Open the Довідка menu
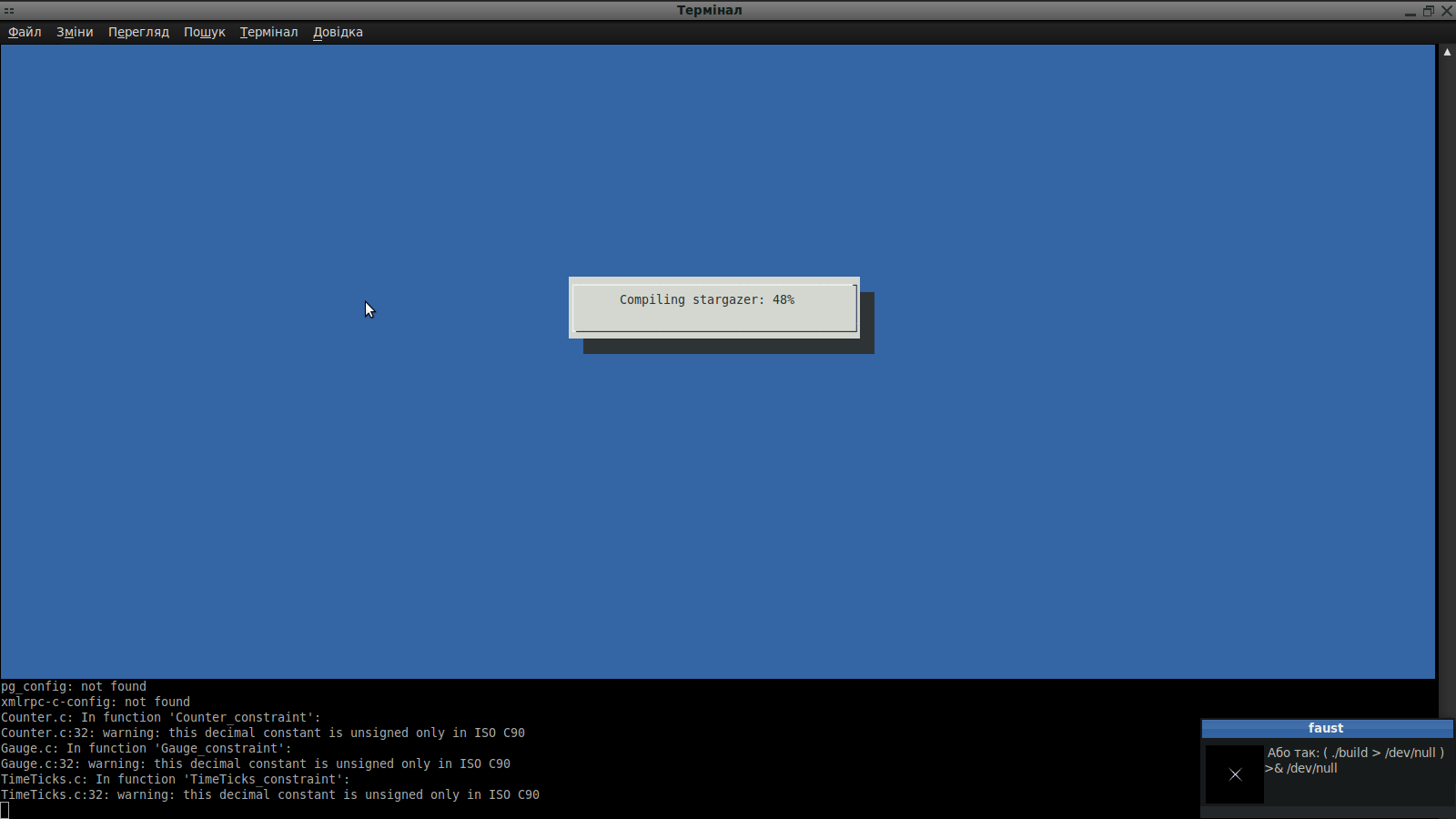This screenshot has height=819, width=1456. coord(338,32)
